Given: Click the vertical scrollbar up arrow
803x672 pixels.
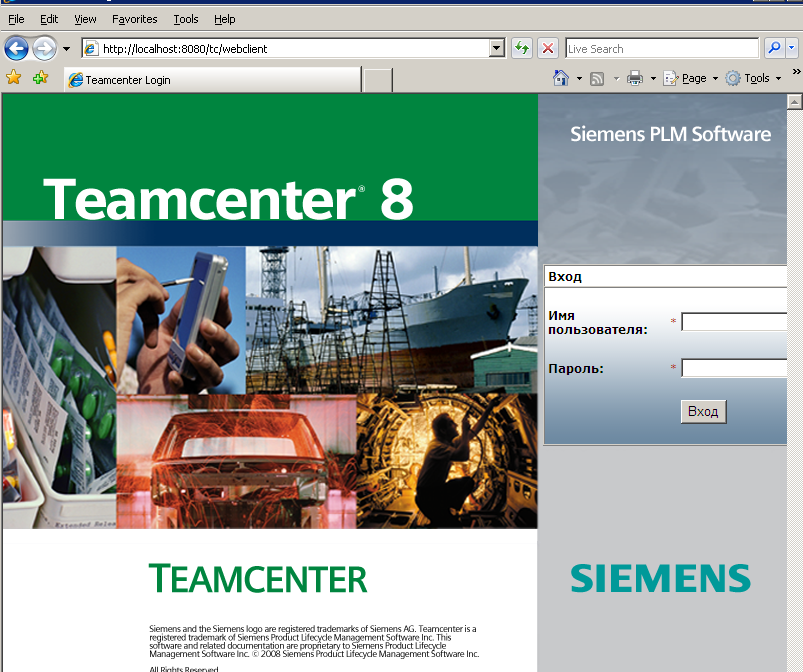Looking at the screenshot, I should [794, 101].
